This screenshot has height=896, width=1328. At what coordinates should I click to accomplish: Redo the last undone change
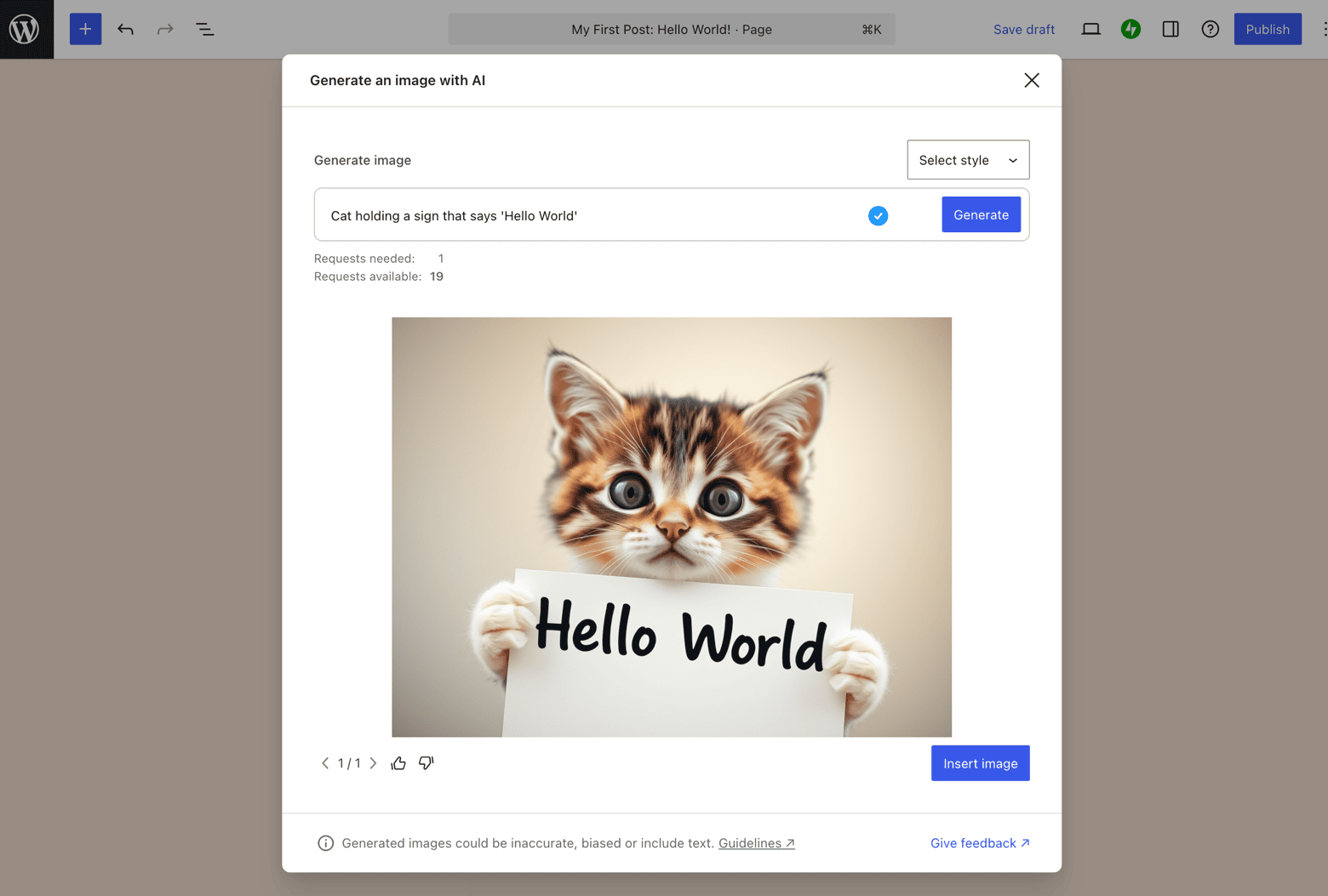click(165, 29)
